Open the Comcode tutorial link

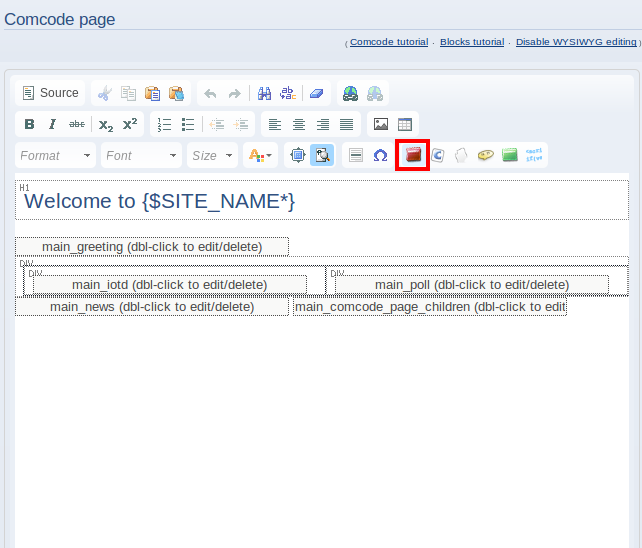(389, 42)
